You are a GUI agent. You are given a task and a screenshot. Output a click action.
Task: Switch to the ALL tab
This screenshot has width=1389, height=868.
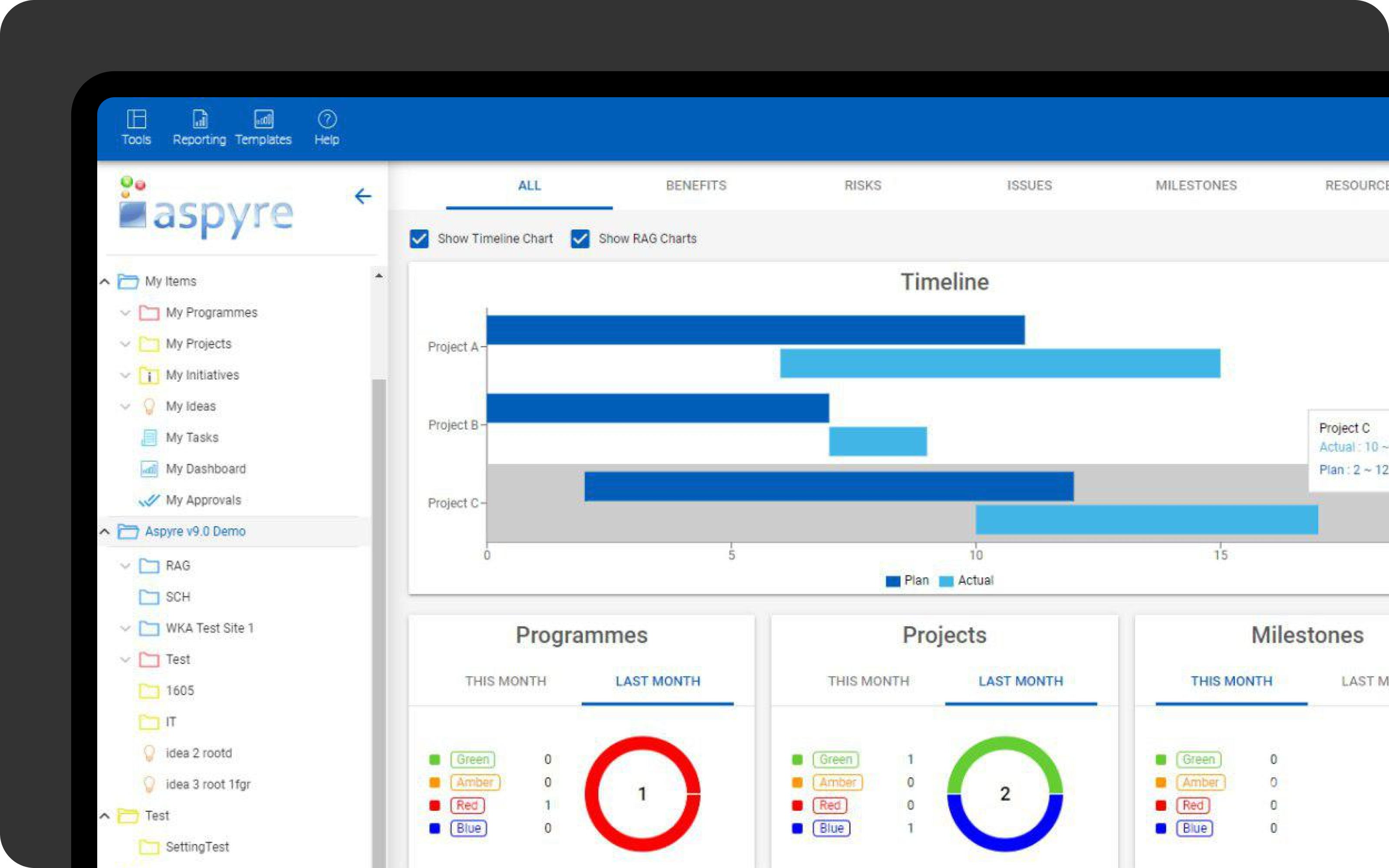(x=529, y=185)
